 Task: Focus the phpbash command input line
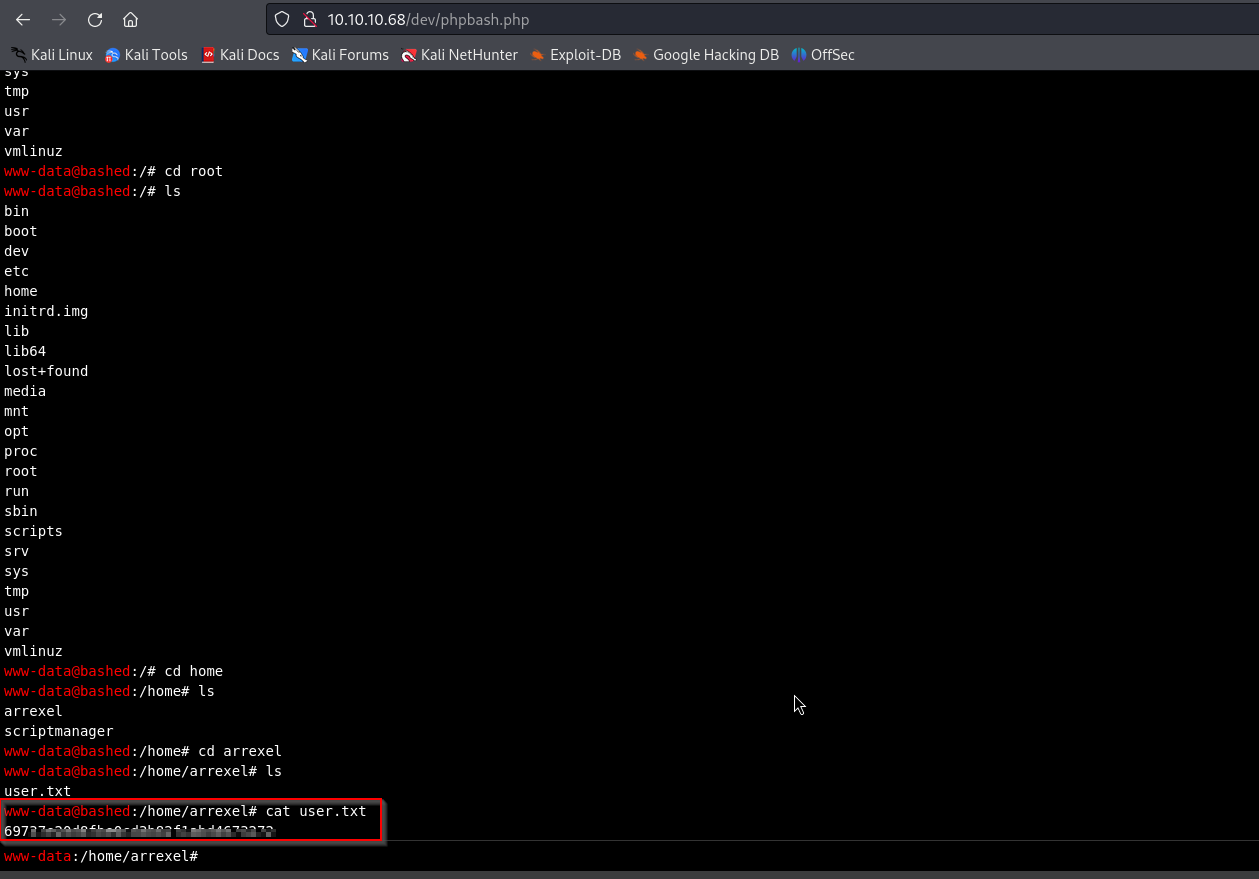point(700,857)
